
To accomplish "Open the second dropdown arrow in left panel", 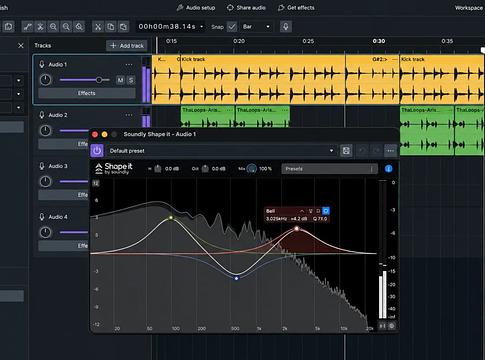I will coord(18,94).
